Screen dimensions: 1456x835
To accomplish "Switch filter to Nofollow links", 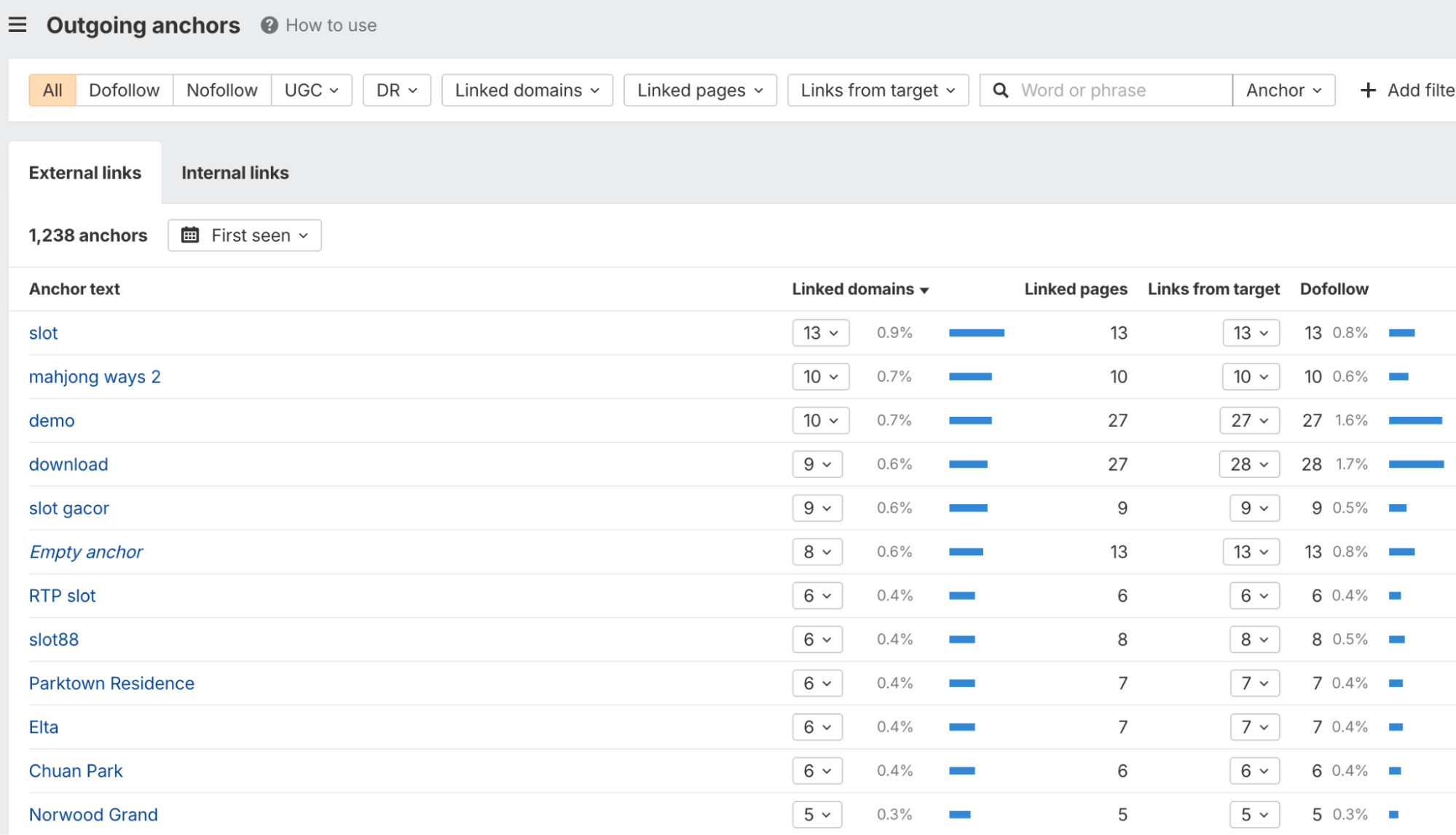I will (221, 90).
